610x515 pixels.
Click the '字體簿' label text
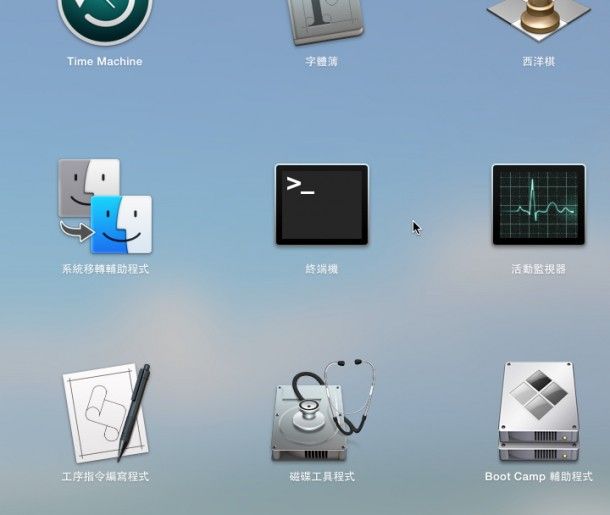tap(321, 61)
